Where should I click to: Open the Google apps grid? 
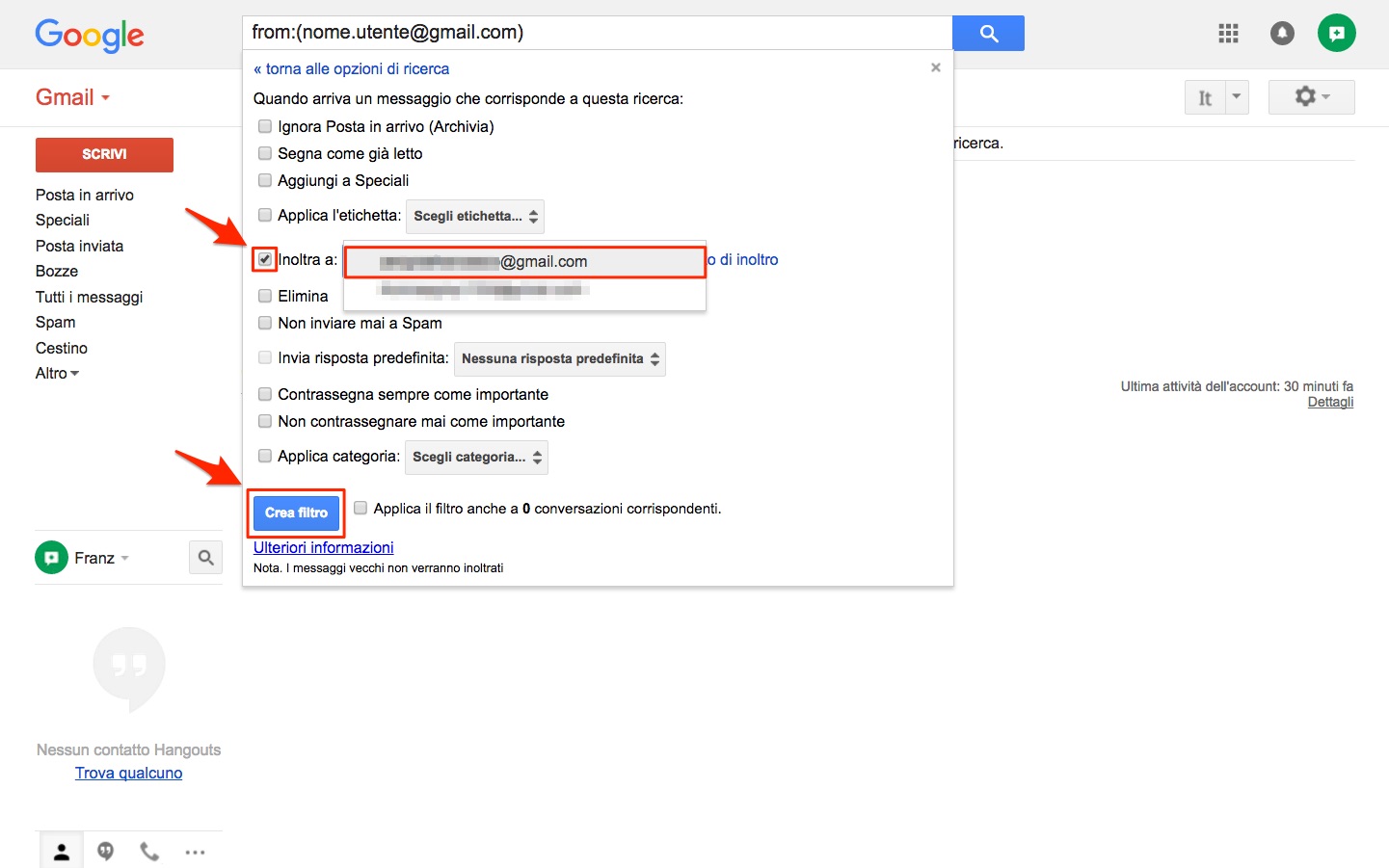coord(1228,34)
